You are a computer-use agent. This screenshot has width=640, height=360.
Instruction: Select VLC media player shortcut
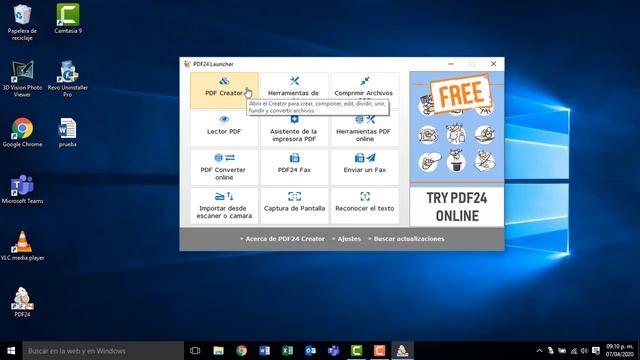coord(22,246)
